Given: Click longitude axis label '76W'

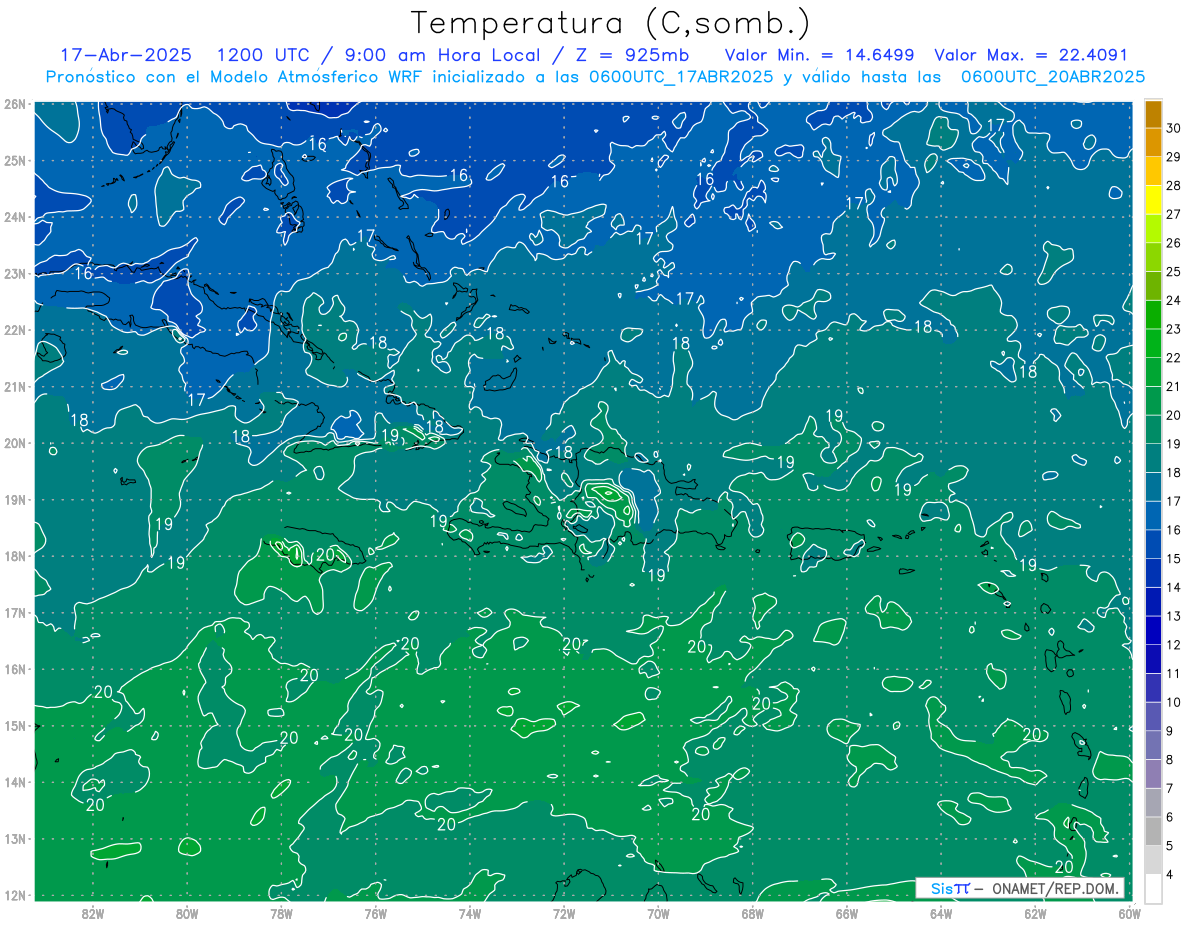Looking at the screenshot, I should tap(375, 913).
